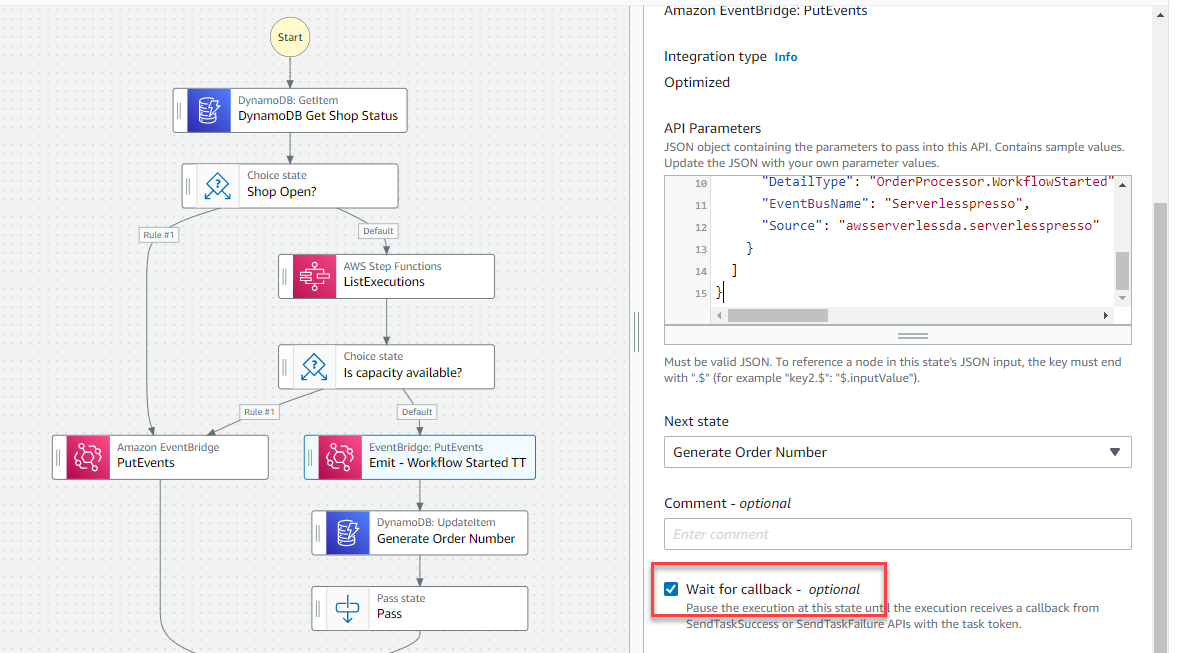The image size is (1185, 653).
Task: Click the "awsserverlessda.serverlesspresso" Source value
Action: pos(969,225)
